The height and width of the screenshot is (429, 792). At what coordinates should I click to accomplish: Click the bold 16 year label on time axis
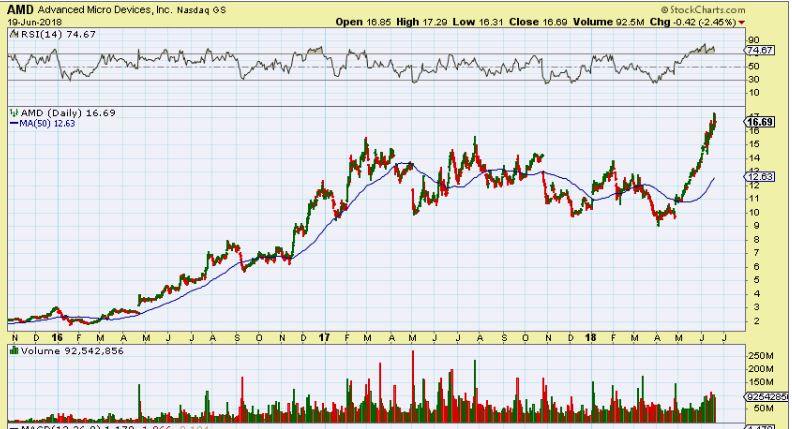click(x=57, y=337)
